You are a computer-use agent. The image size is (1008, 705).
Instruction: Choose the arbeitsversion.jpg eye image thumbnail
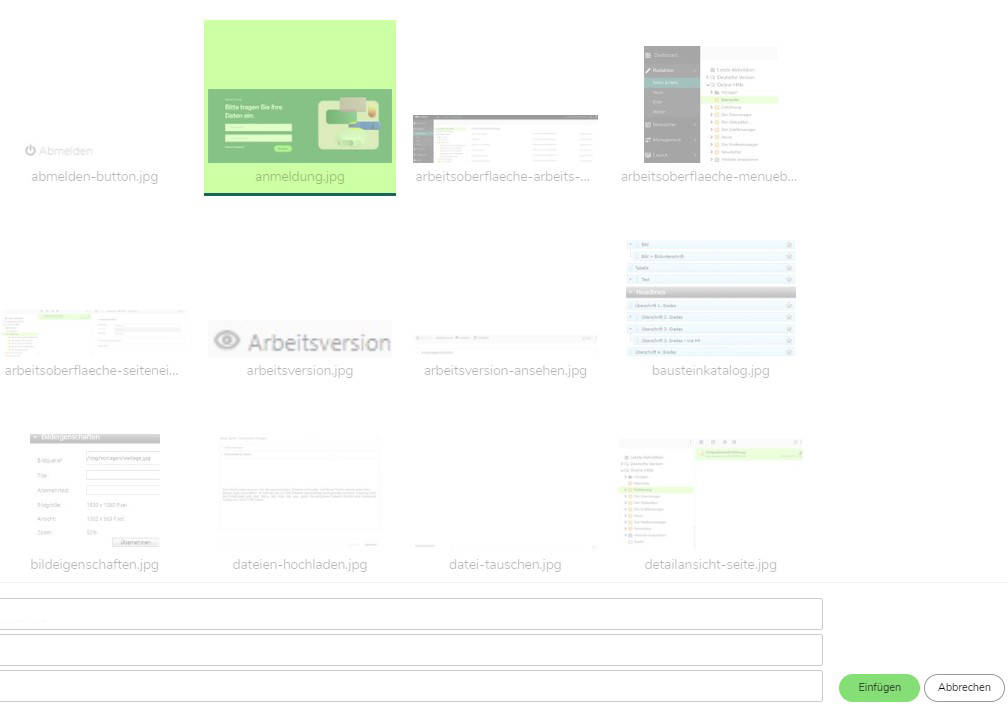click(300, 339)
